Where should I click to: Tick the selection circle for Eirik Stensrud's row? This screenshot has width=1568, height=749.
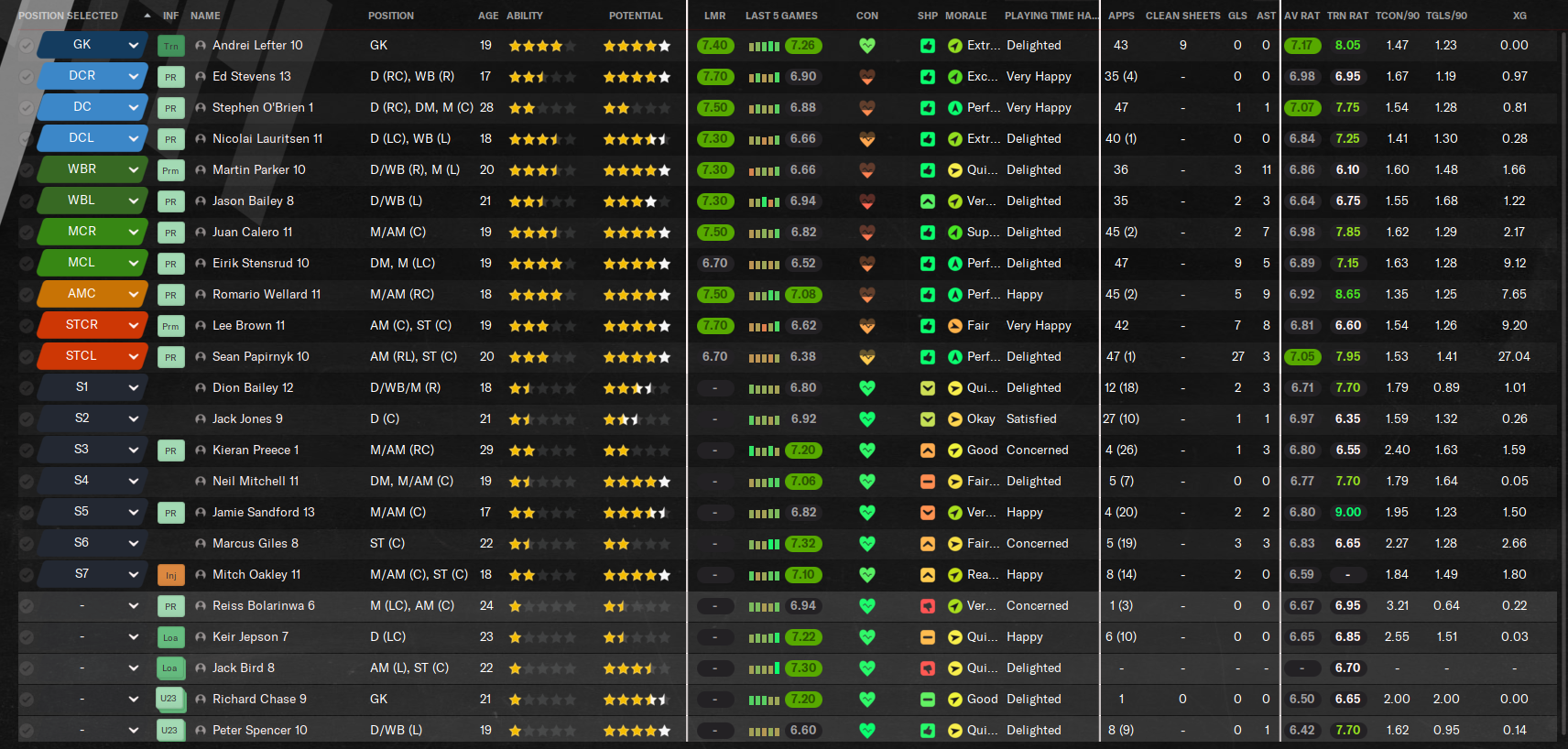pos(27,264)
